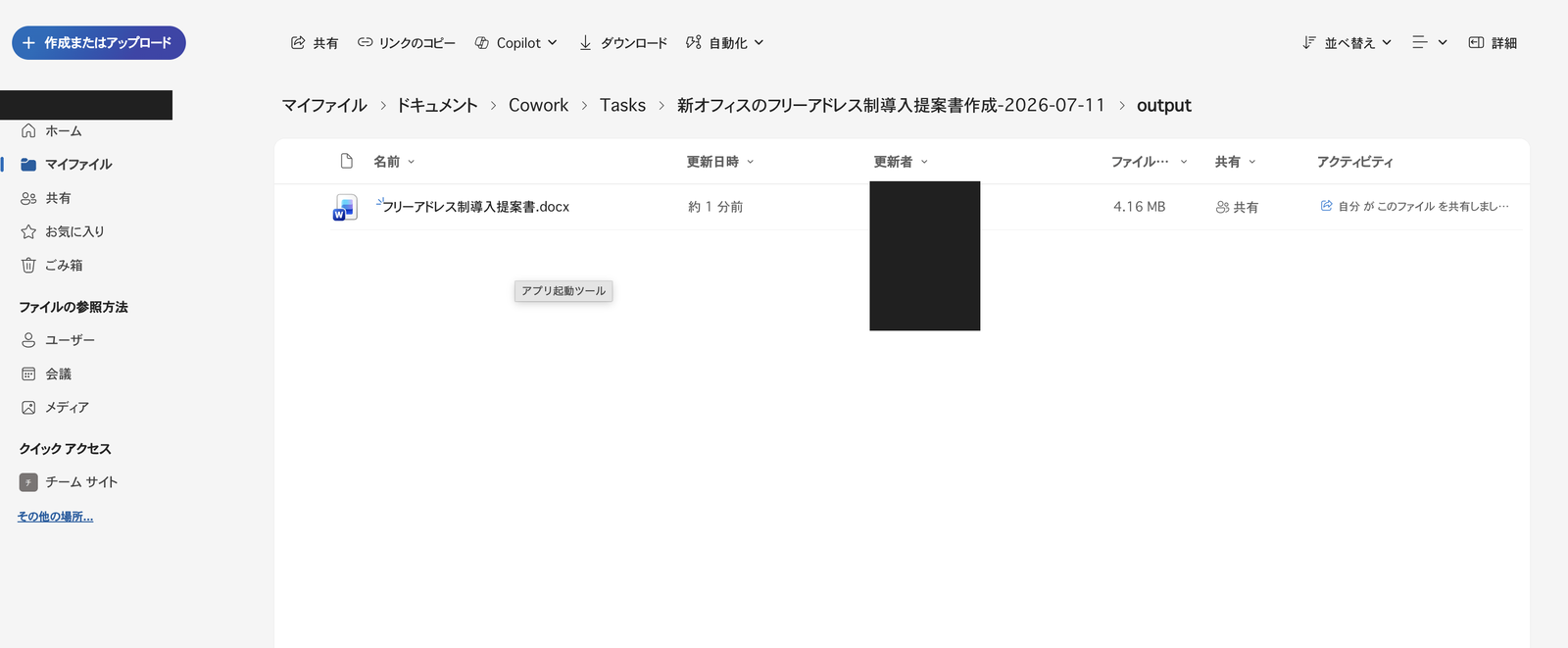Viewport: 1568px width, 648px height.
Task: Click the details pane icon
Action: coord(1476,43)
